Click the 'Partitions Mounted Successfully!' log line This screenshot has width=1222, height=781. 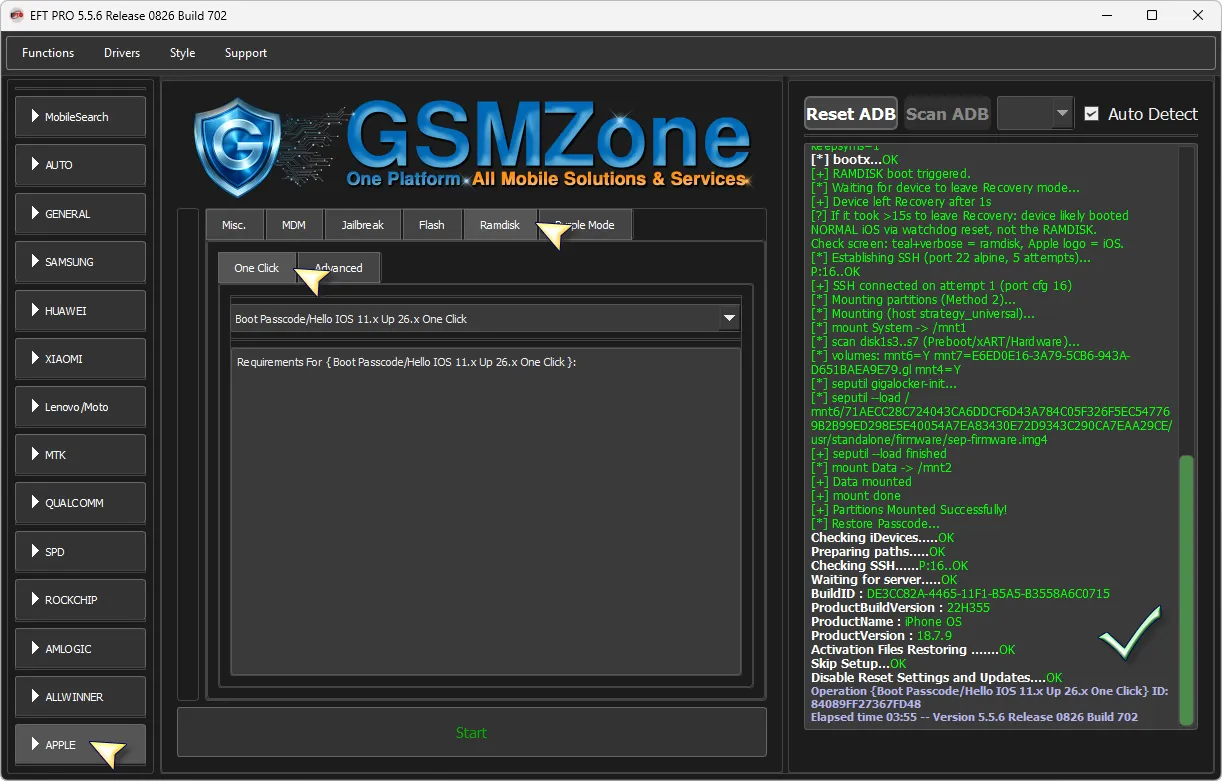[909, 510]
